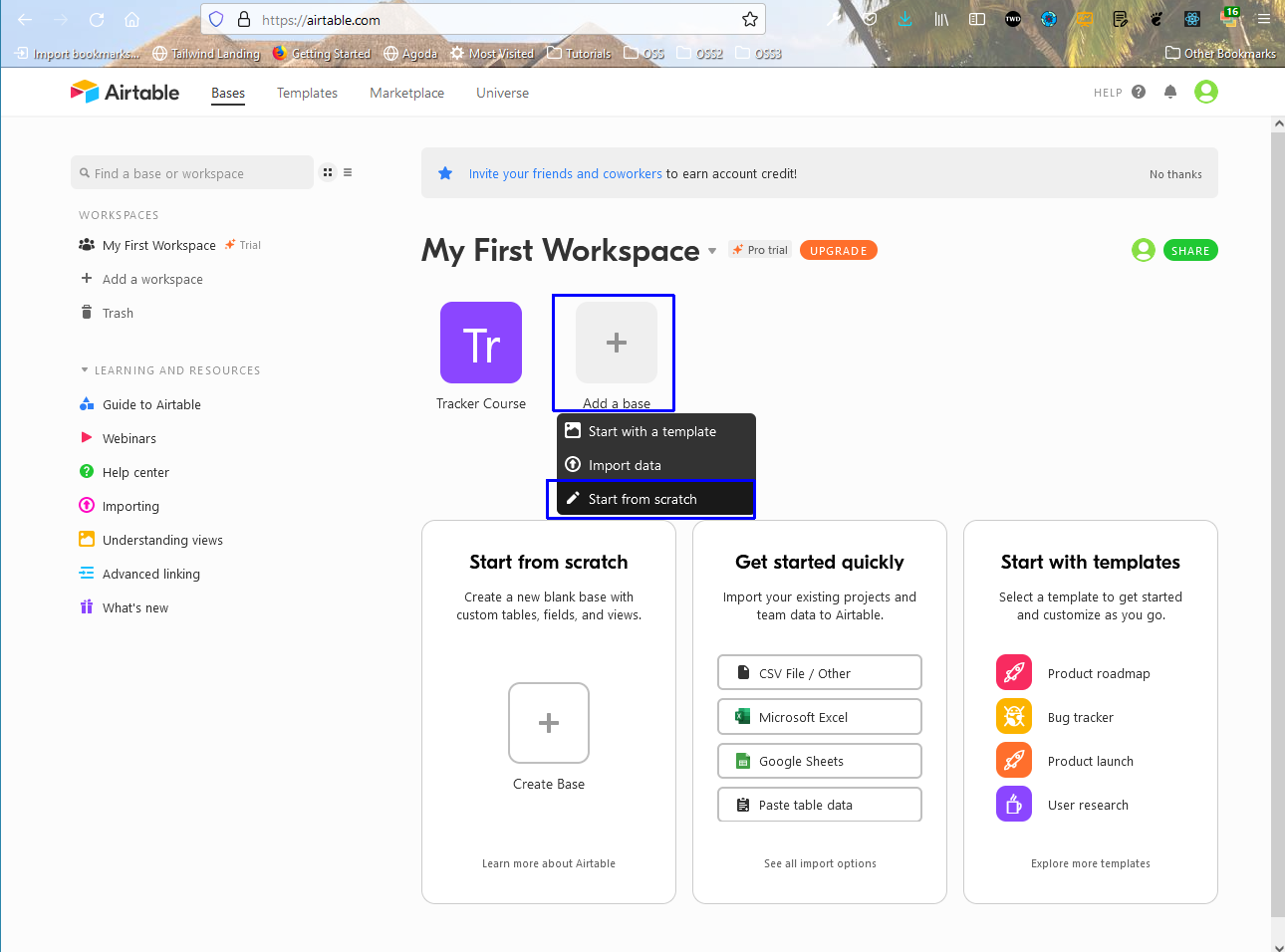Open the Importing resource
The width and height of the screenshot is (1285, 952).
pyautogui.click(x=130, y=506)
